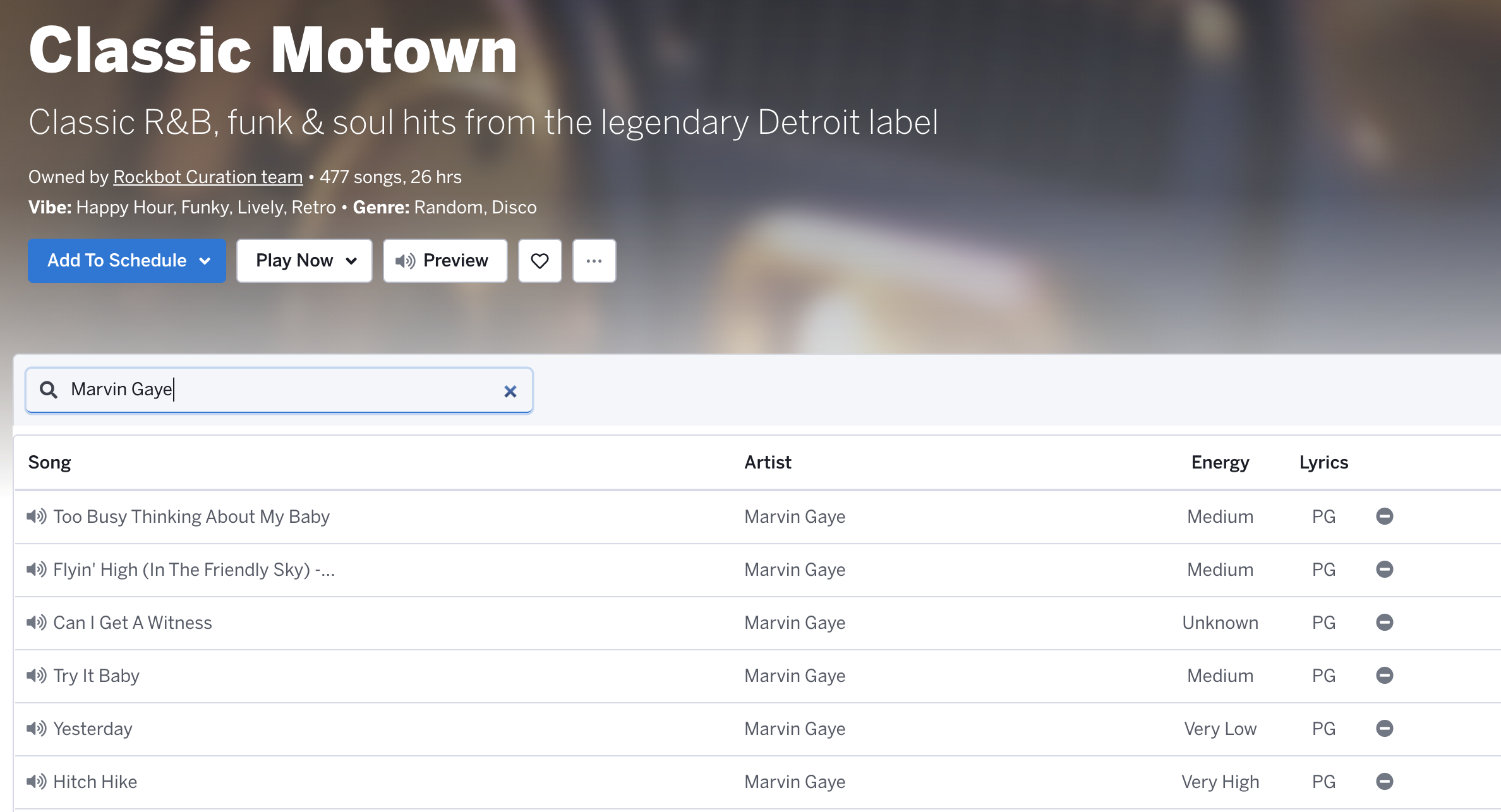Click Marvin Gaye artist in Hitch Hike row
The height and width of the screenshot is (812, 1501).
coord(795,782)
